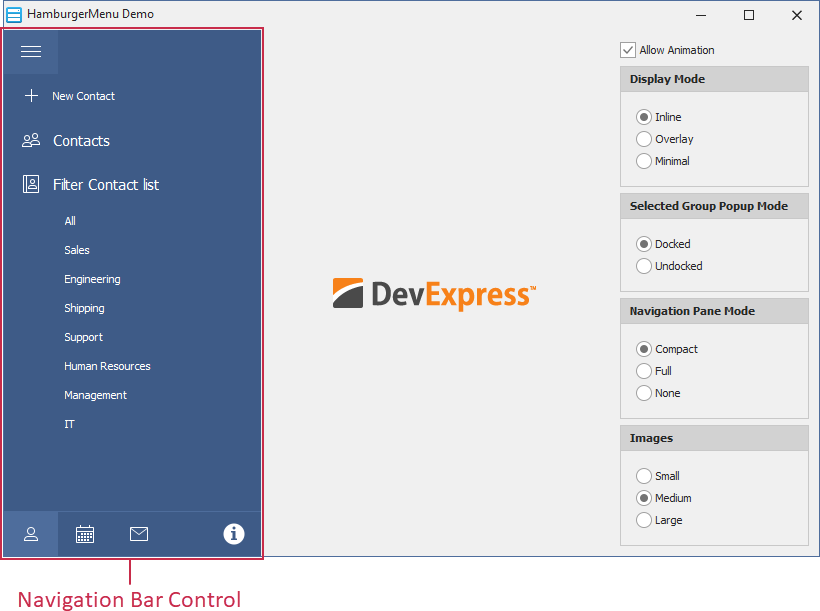Select the Overlay display mode
This screenshot has height=611, width=820.
pos(644,139)
